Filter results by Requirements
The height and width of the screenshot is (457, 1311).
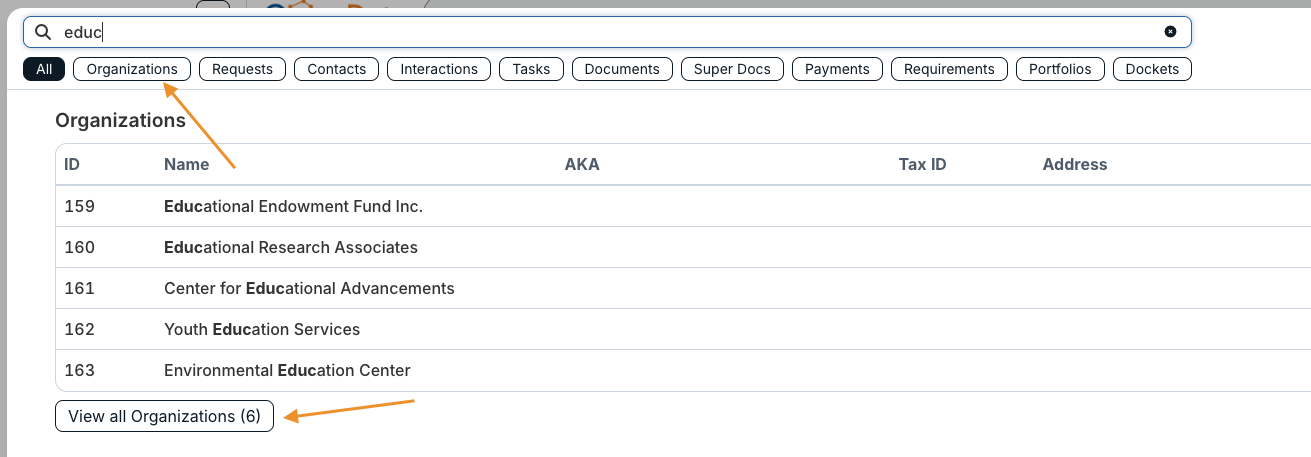pos(949,69)
